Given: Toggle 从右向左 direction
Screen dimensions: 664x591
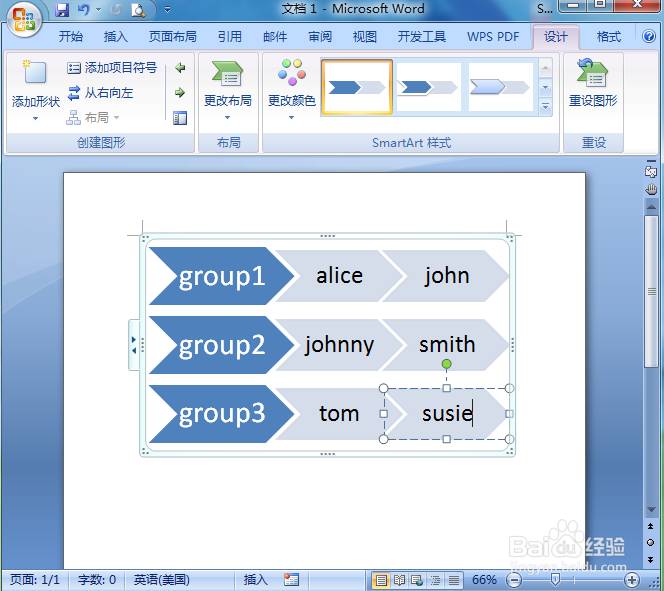Looking at the screenshot, I should pyautogui.click(x=100, y=93).
